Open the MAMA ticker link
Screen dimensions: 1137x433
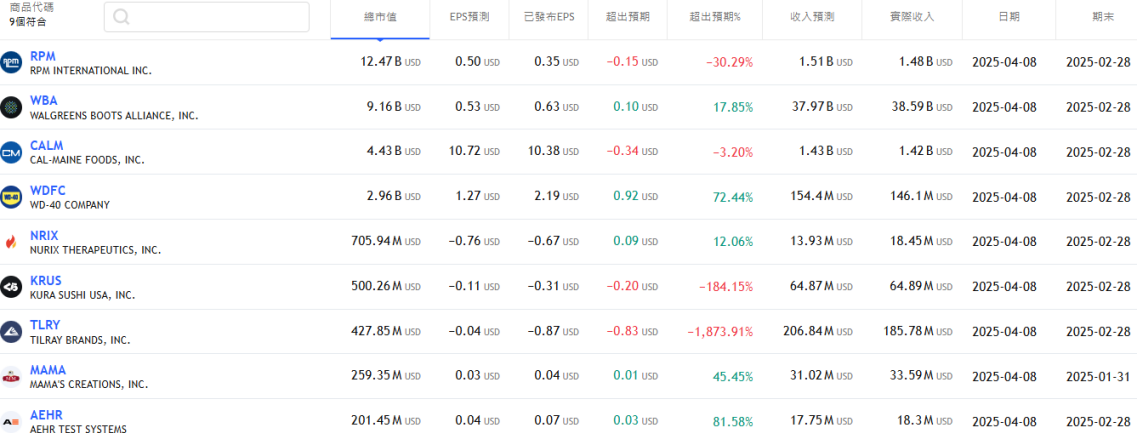point(48,370)
